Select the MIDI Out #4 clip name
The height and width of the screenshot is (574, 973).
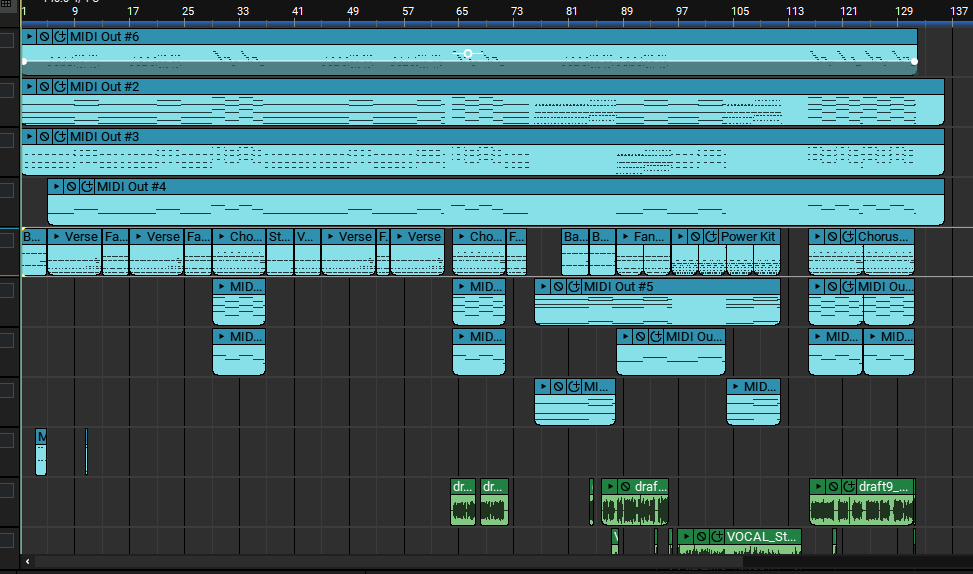132,186
